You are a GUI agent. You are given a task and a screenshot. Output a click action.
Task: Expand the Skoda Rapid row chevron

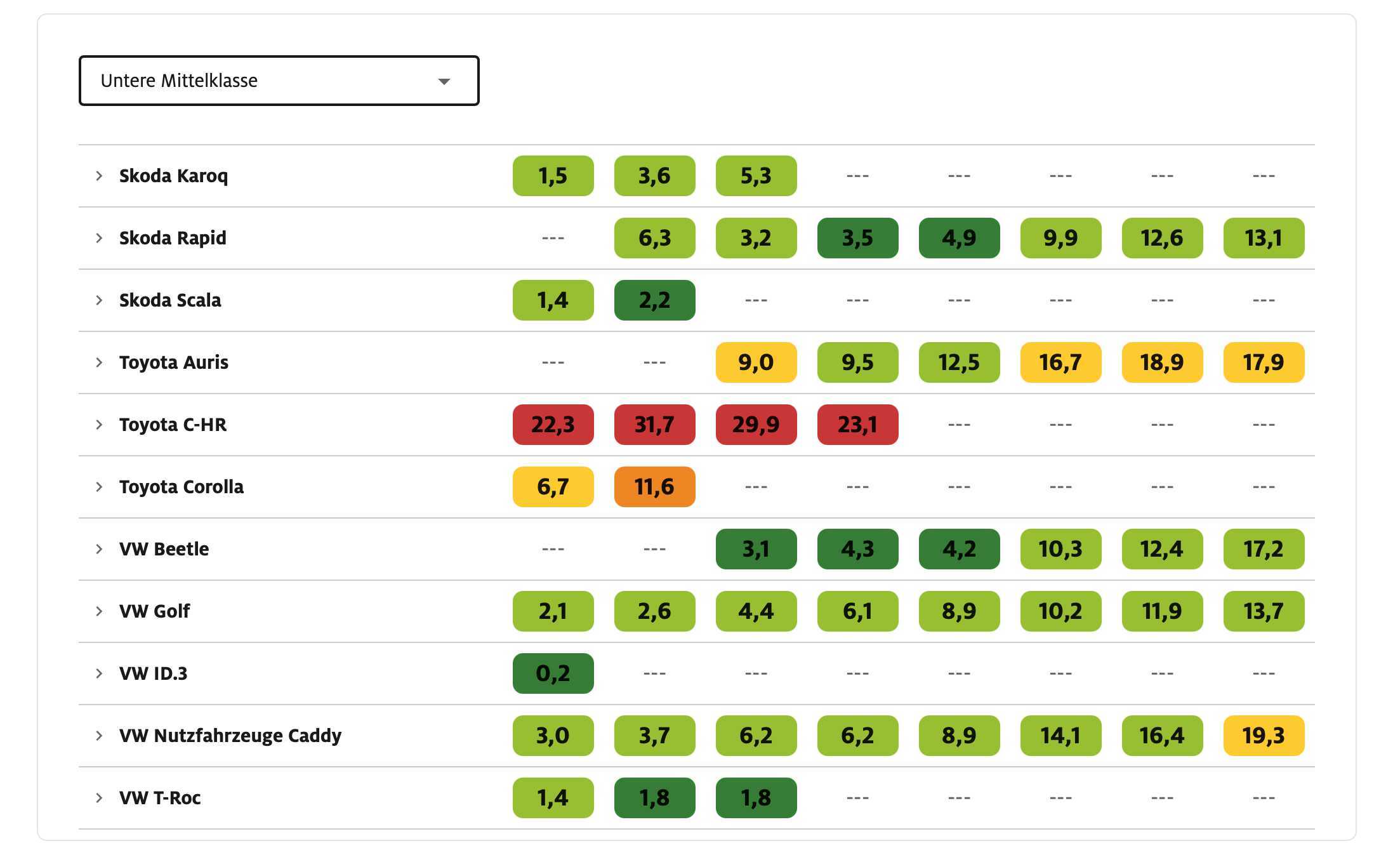pyautogui.click(x=99, y=238)
